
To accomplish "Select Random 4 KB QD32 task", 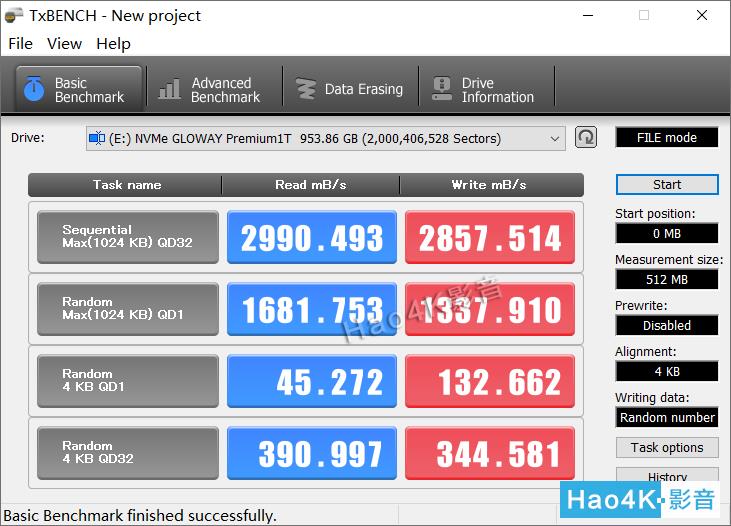I will [128, 453].
